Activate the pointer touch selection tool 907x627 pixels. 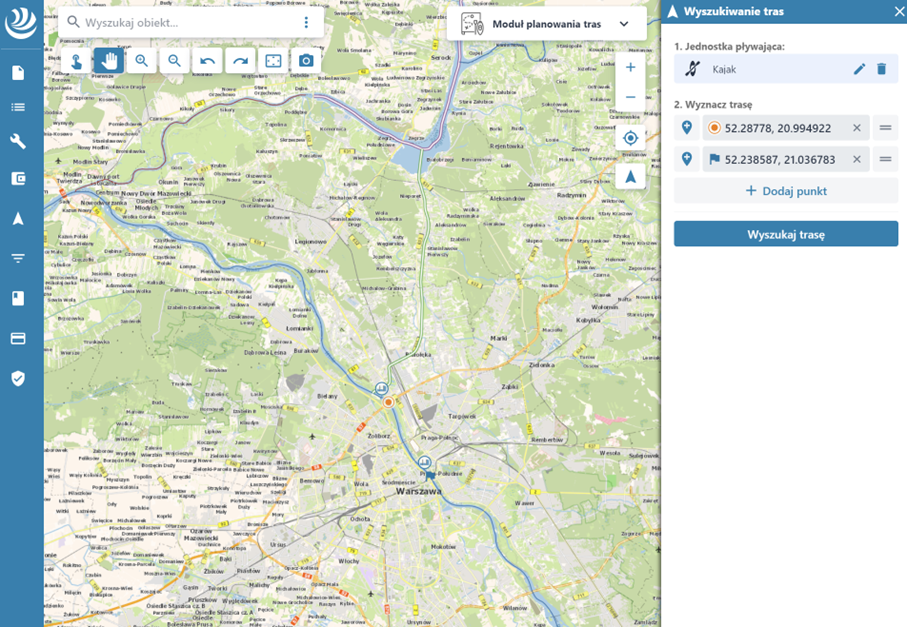[76, 61]
